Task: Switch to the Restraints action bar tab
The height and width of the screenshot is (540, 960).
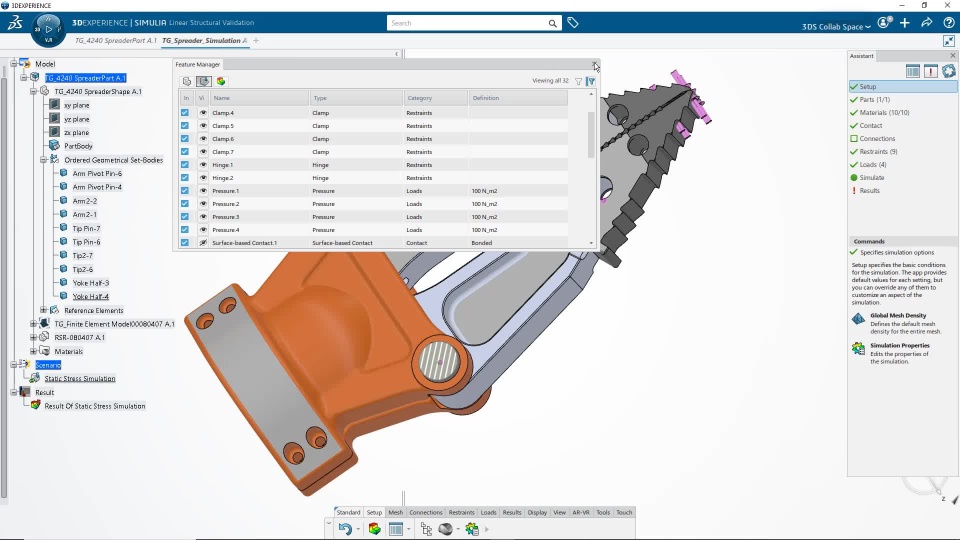Action: [x=462, y=512]
